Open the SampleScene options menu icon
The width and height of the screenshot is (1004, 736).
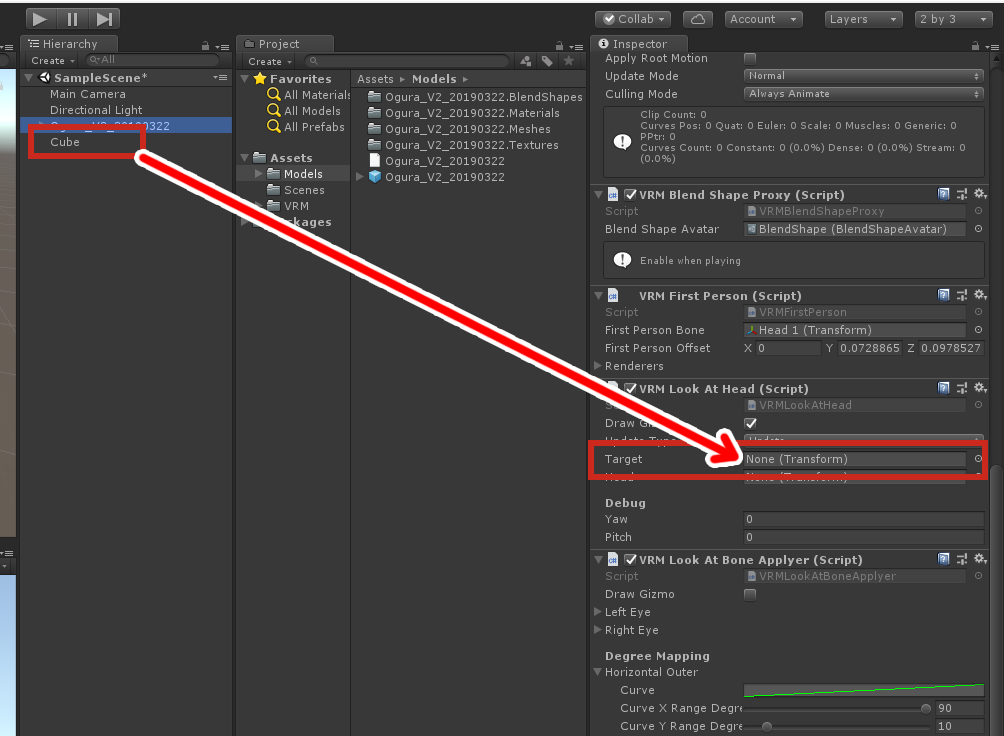(220, 78)
